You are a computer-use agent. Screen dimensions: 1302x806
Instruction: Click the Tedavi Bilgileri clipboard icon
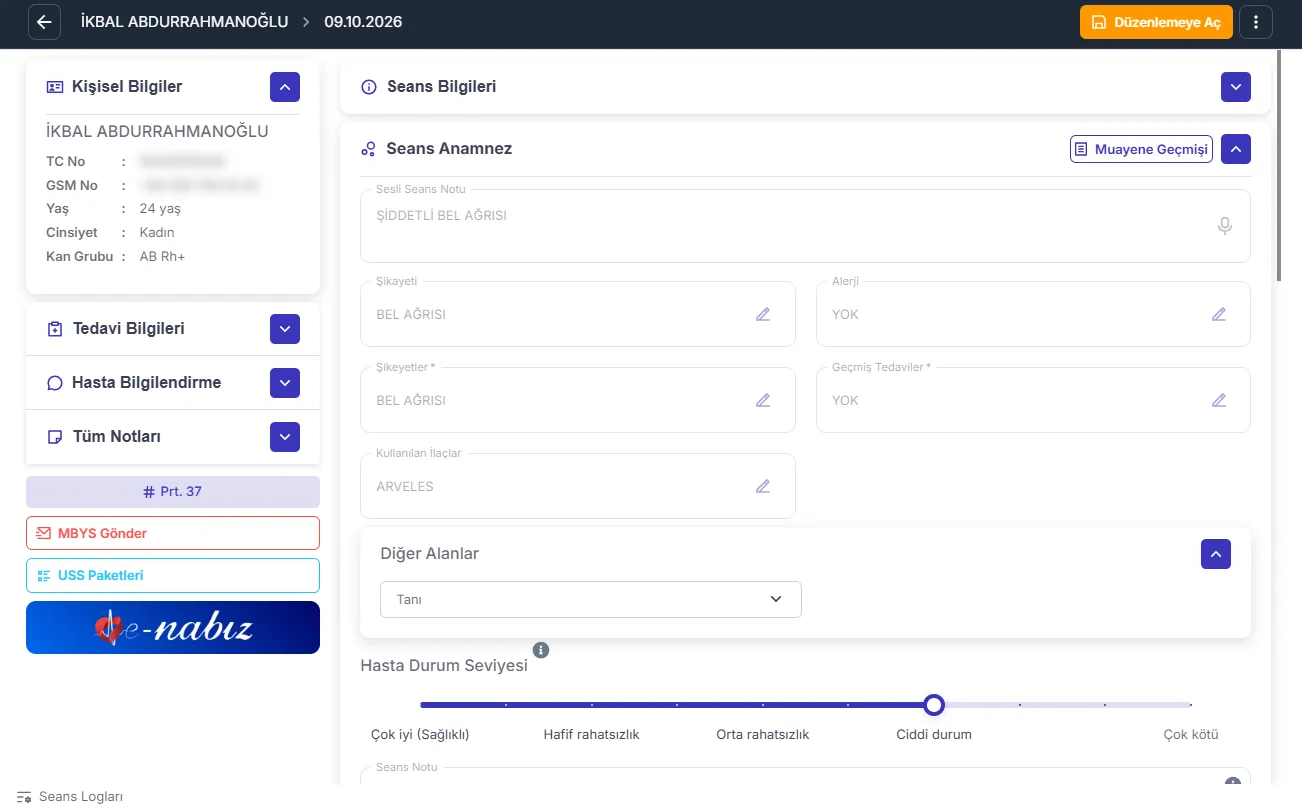click(55, 329)
